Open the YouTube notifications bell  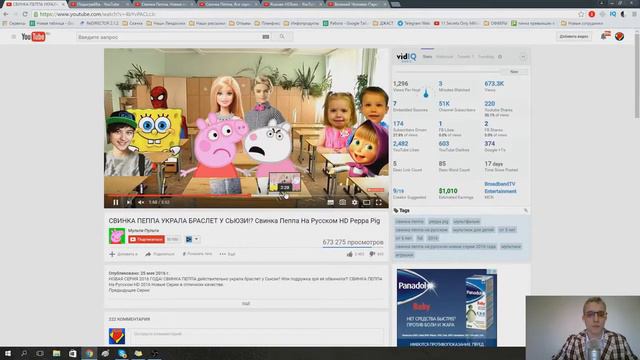tap(605, 36)
